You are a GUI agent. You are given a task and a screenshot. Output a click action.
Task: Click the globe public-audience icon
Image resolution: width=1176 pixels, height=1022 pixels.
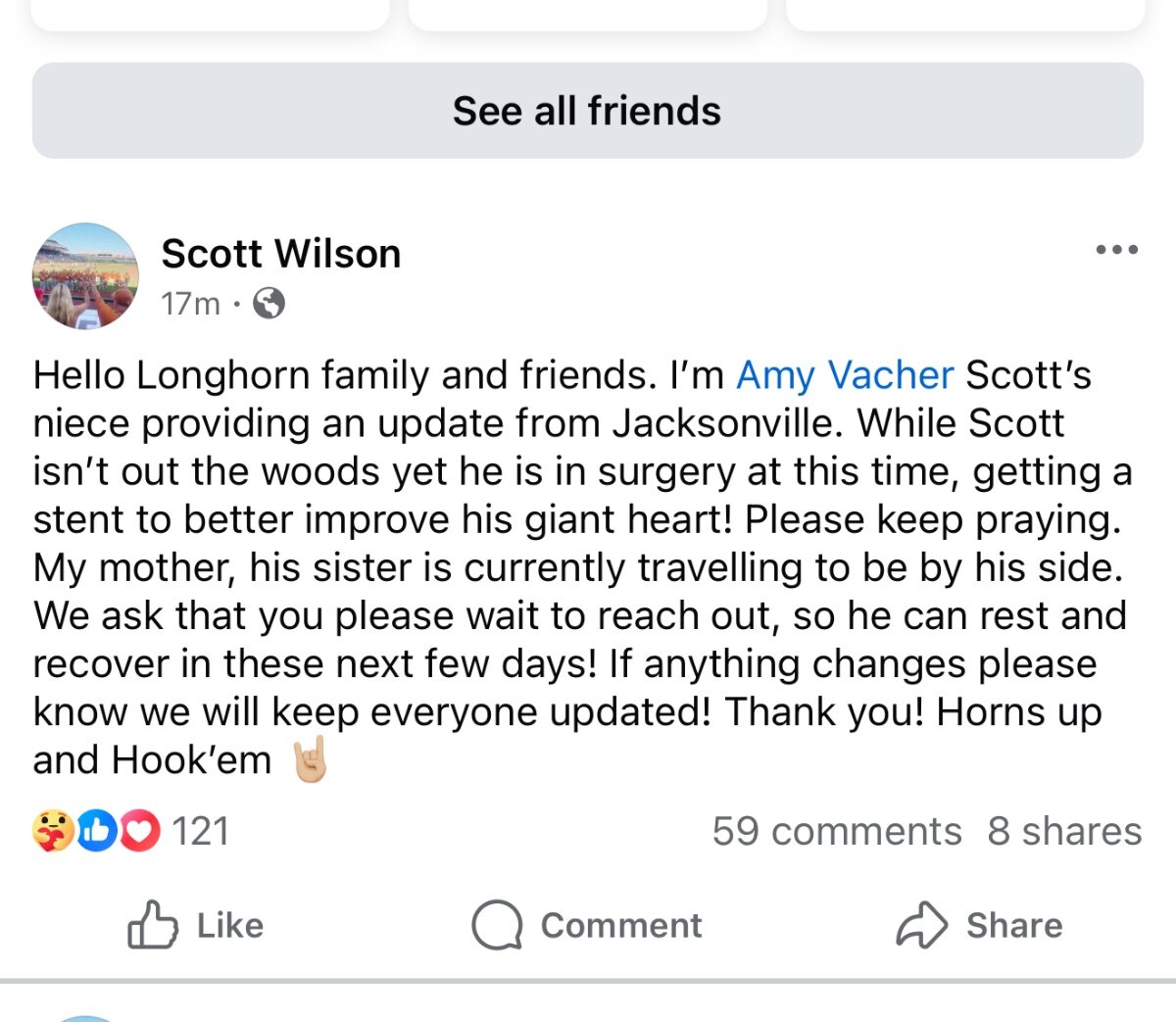pyautogui.click(x=269, y=304)
